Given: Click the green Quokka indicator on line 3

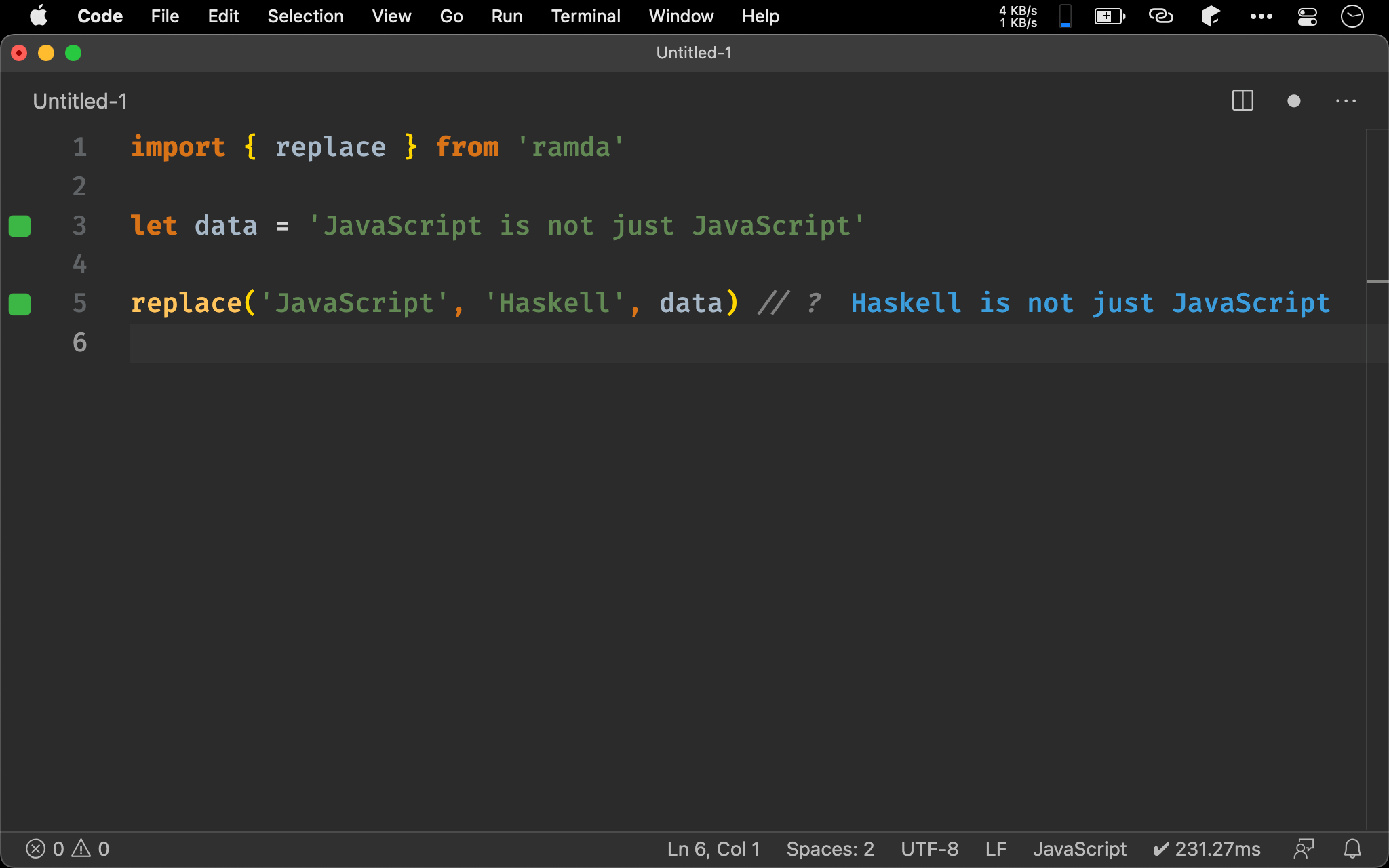Looking at the screenshot, I should click(20, 226).
